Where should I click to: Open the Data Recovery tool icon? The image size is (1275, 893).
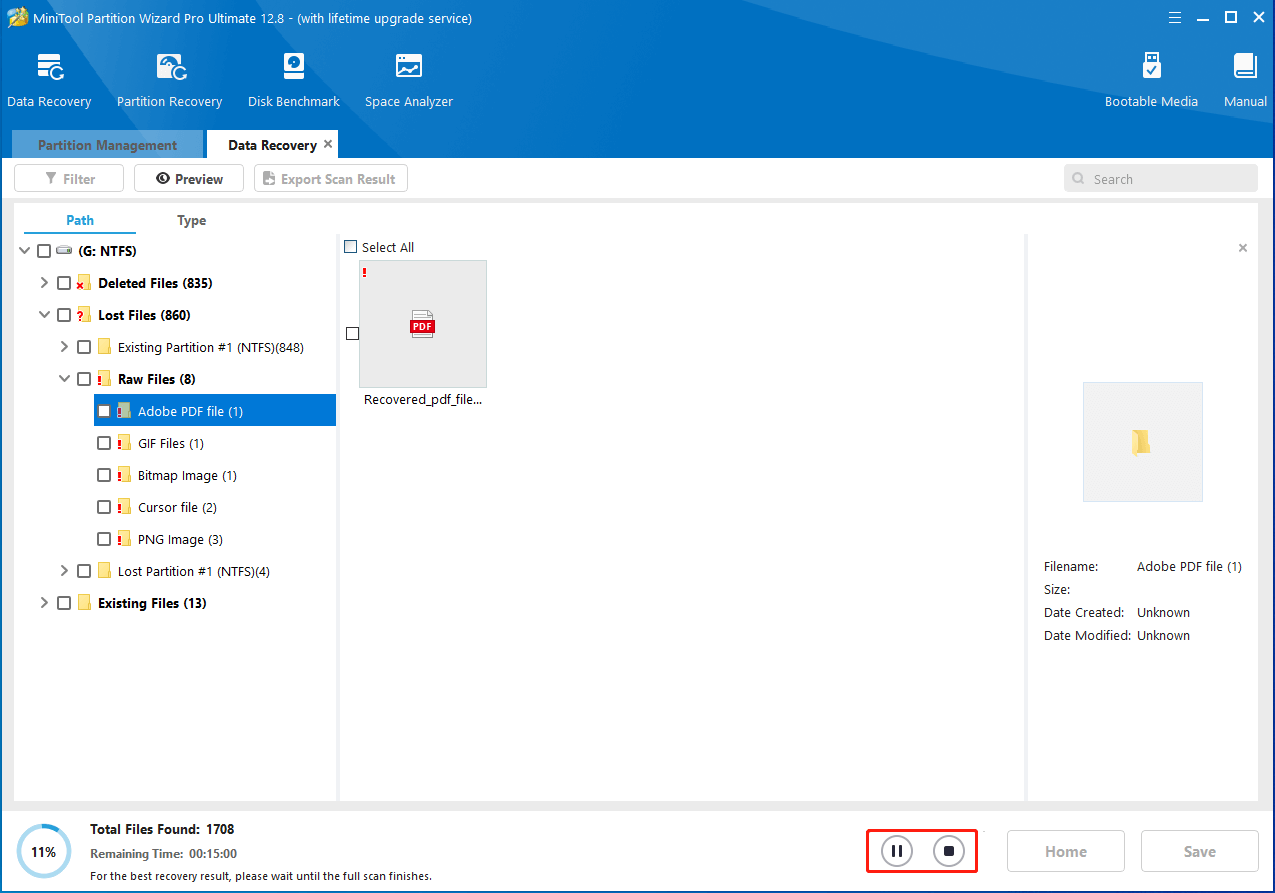coord(49,68)
